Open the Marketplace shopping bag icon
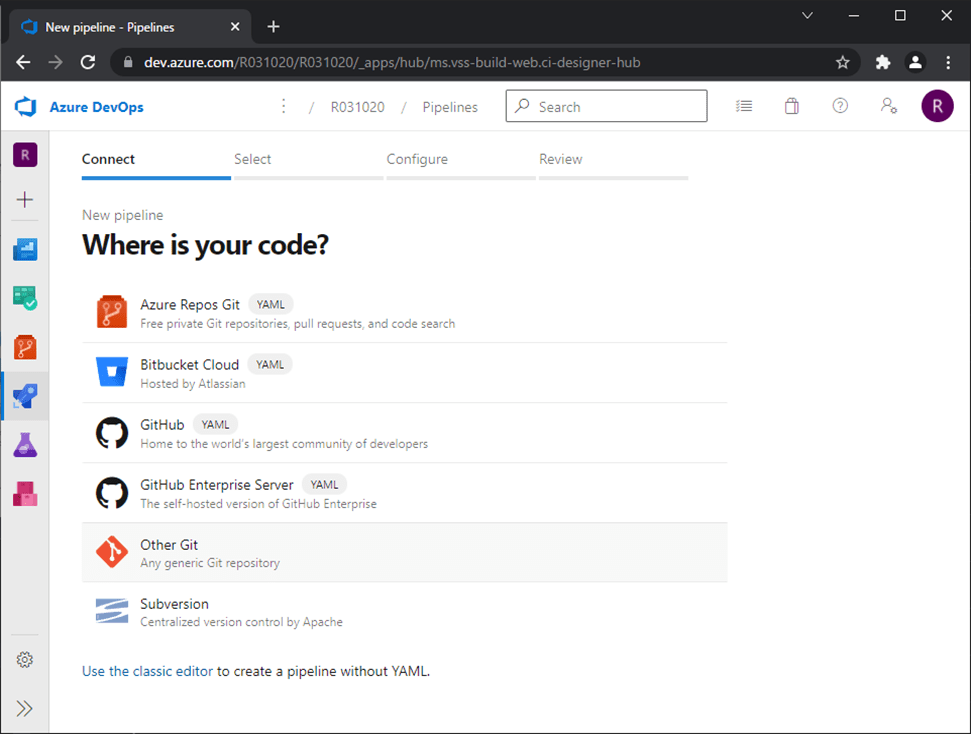 (x=791, y=107)
